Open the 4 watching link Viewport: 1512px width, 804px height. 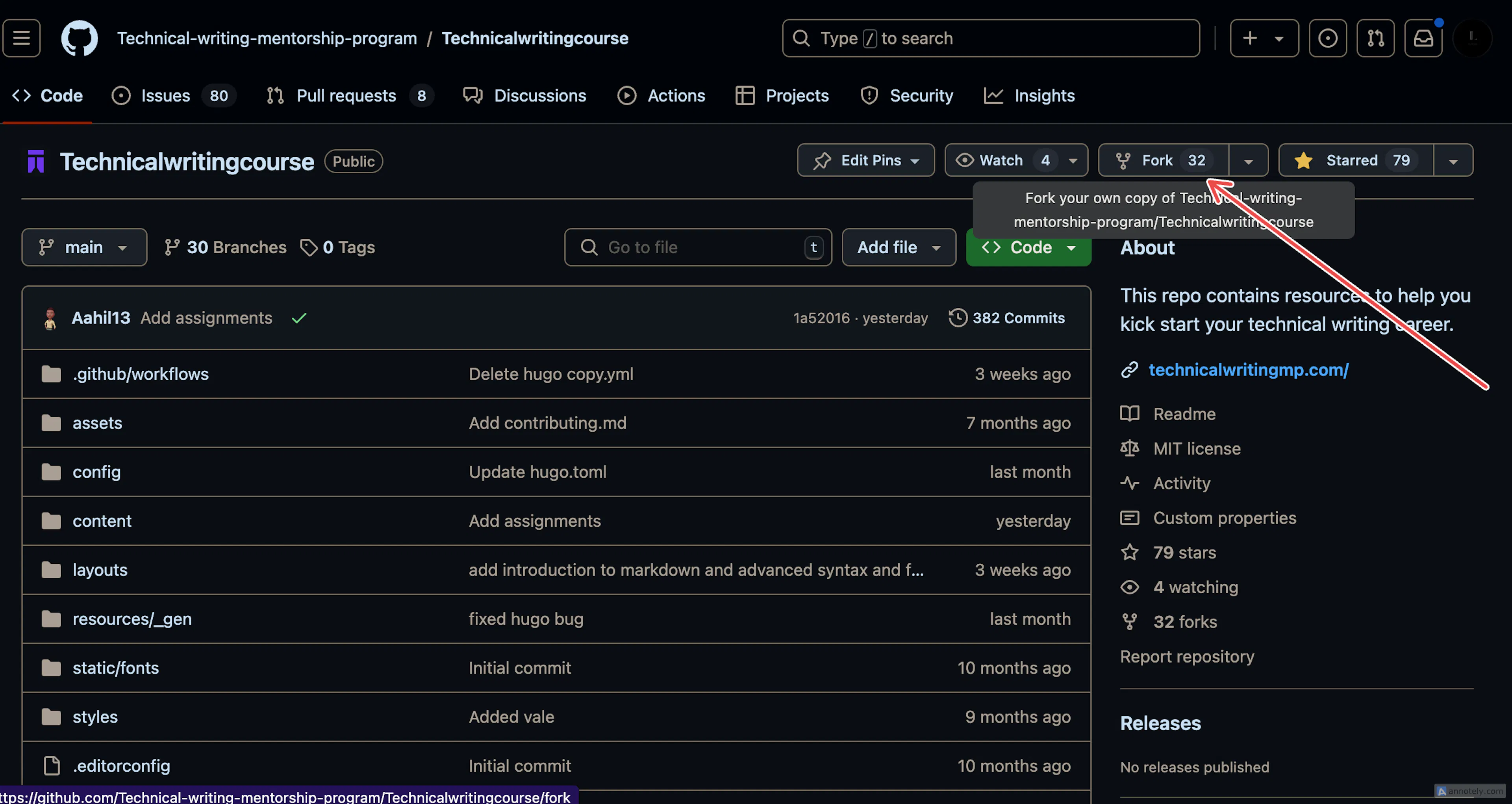pyautogui.click(x=1196, y=587)
